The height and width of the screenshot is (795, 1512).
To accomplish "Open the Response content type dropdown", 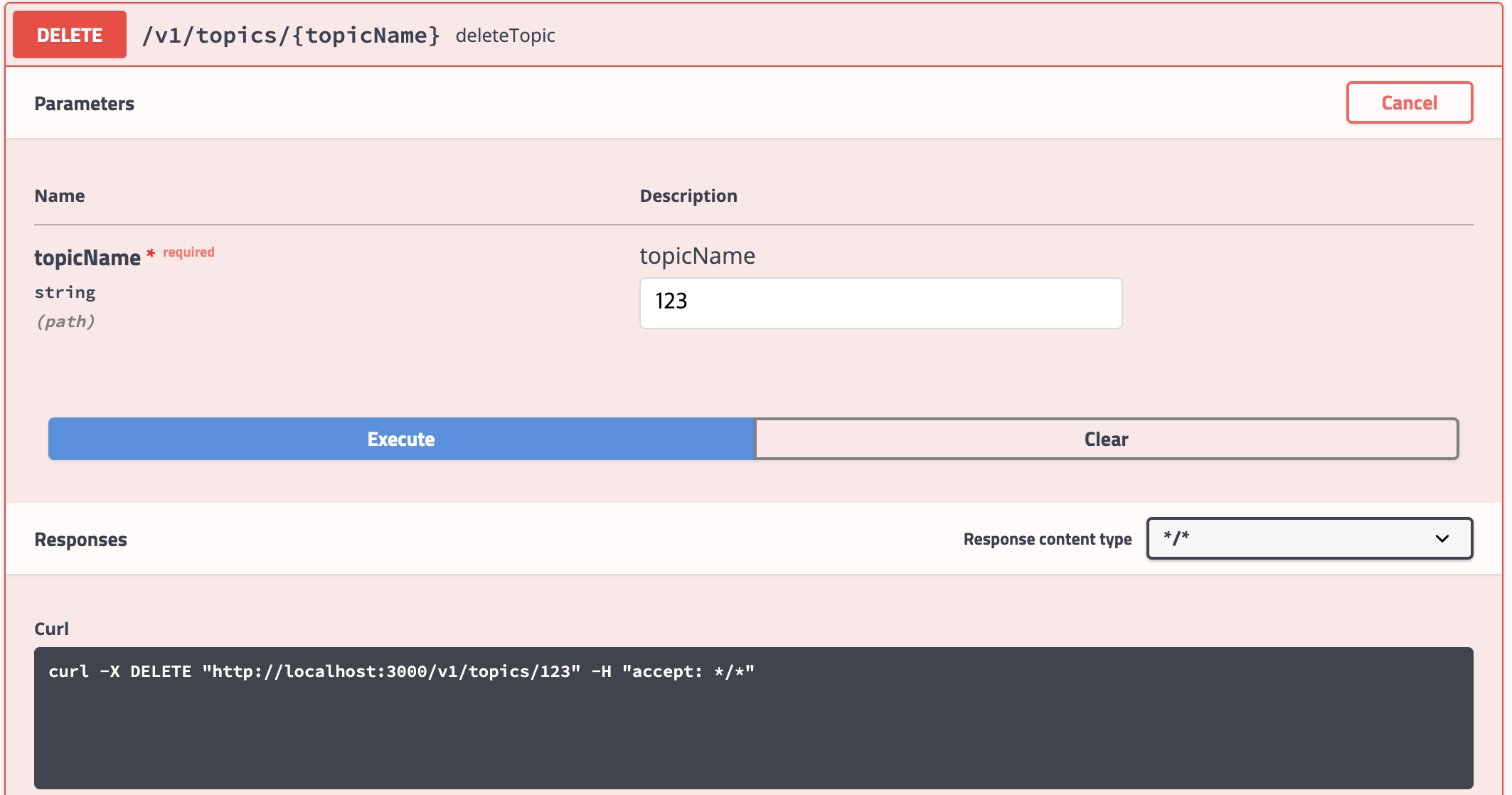I will pyautogui.click(x=1309, y=538).
